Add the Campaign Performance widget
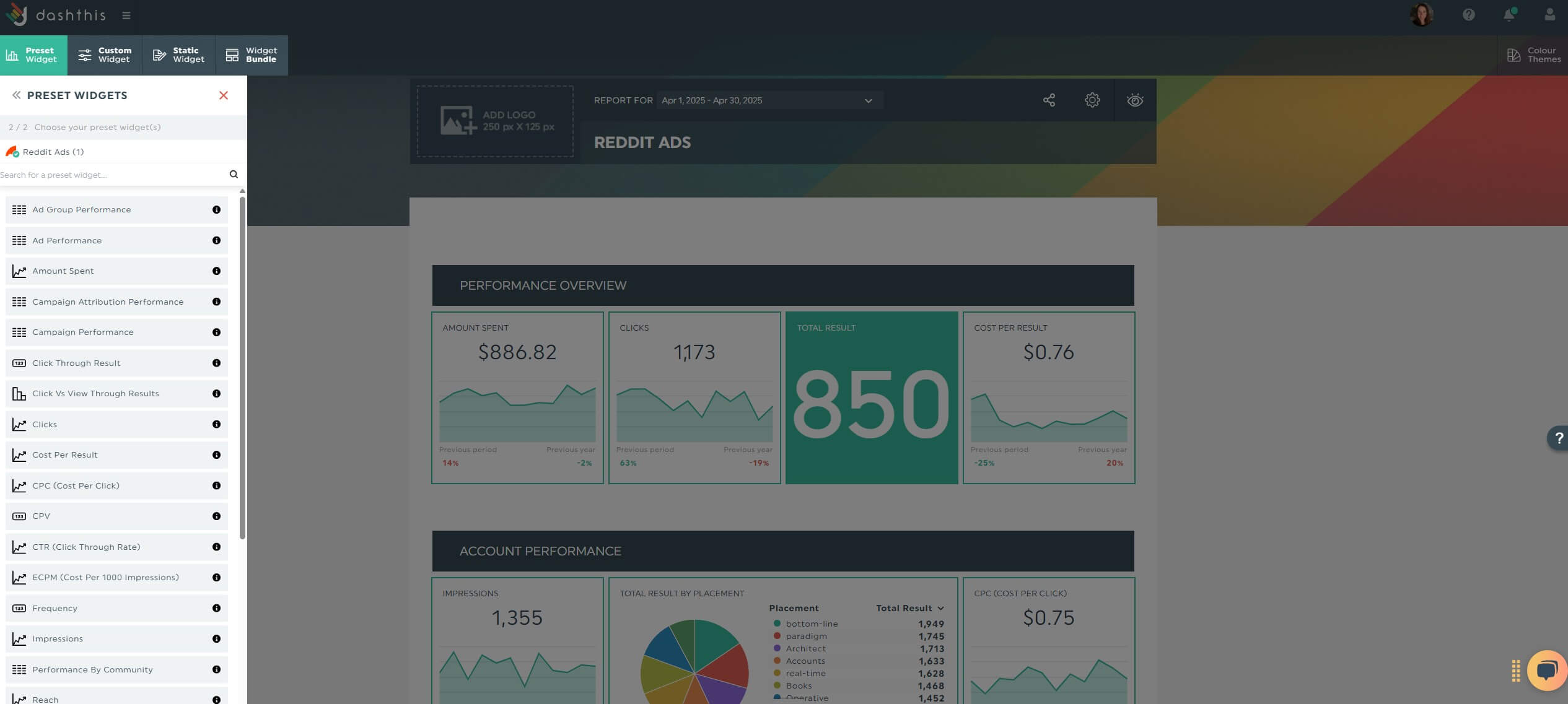Screen dimensions: 1568x704 (116, 332)
